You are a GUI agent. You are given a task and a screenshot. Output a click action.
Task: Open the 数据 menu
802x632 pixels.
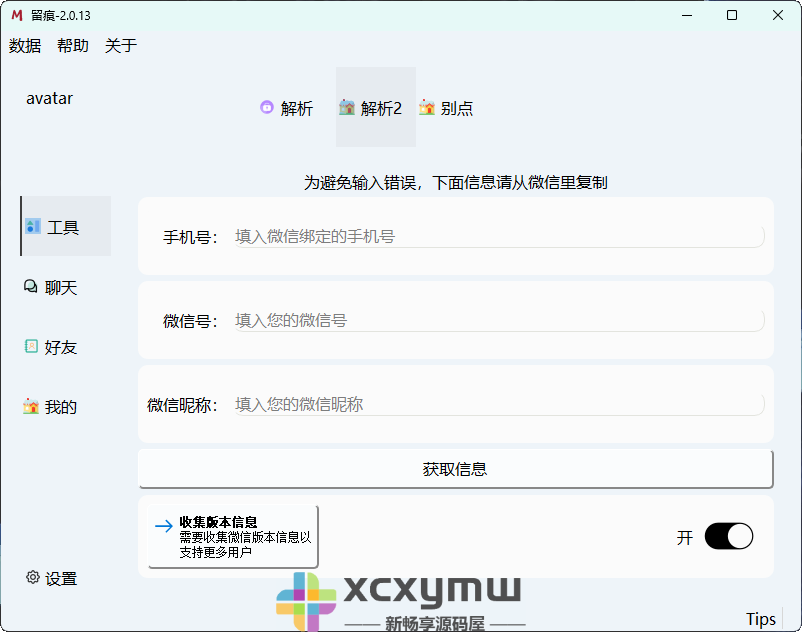pos(24,45)
